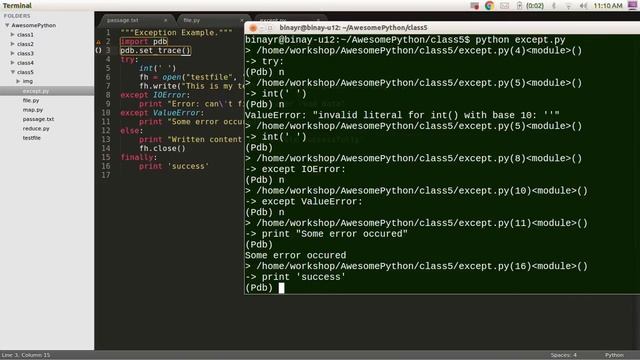Switch to the file.py editor tab

[191, 20]
